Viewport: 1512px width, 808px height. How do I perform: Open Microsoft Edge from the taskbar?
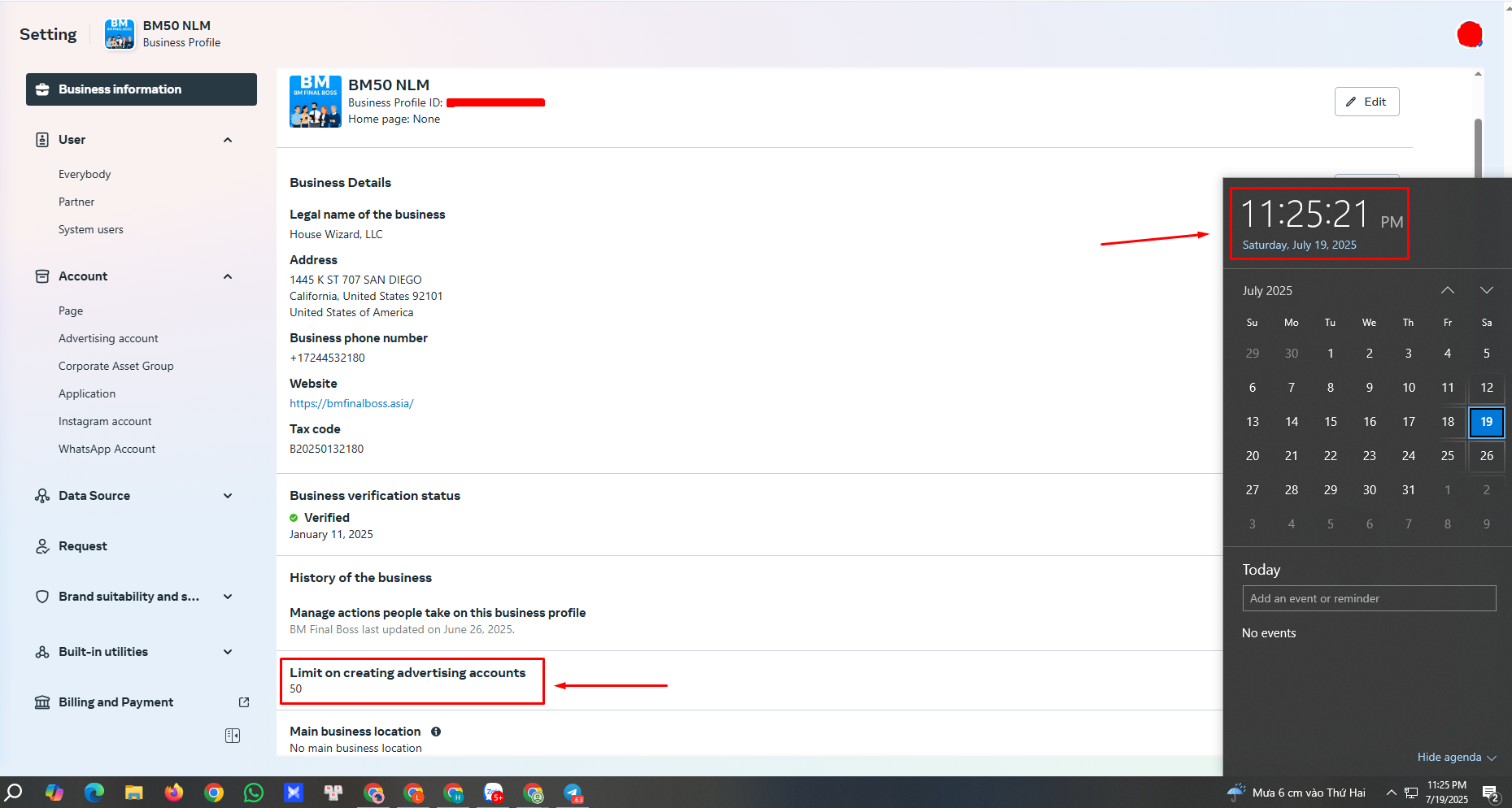tap(94, 793)
